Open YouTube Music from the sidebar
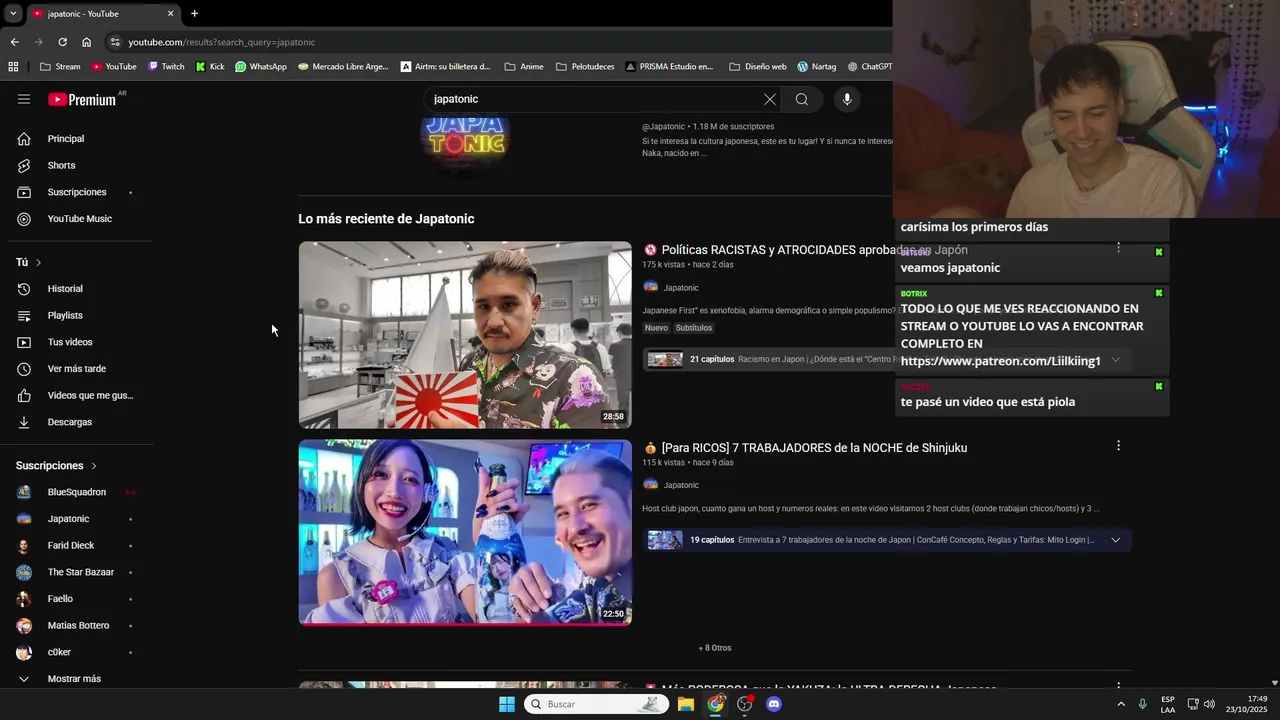The image size is (1280, 720). point(76,219)
